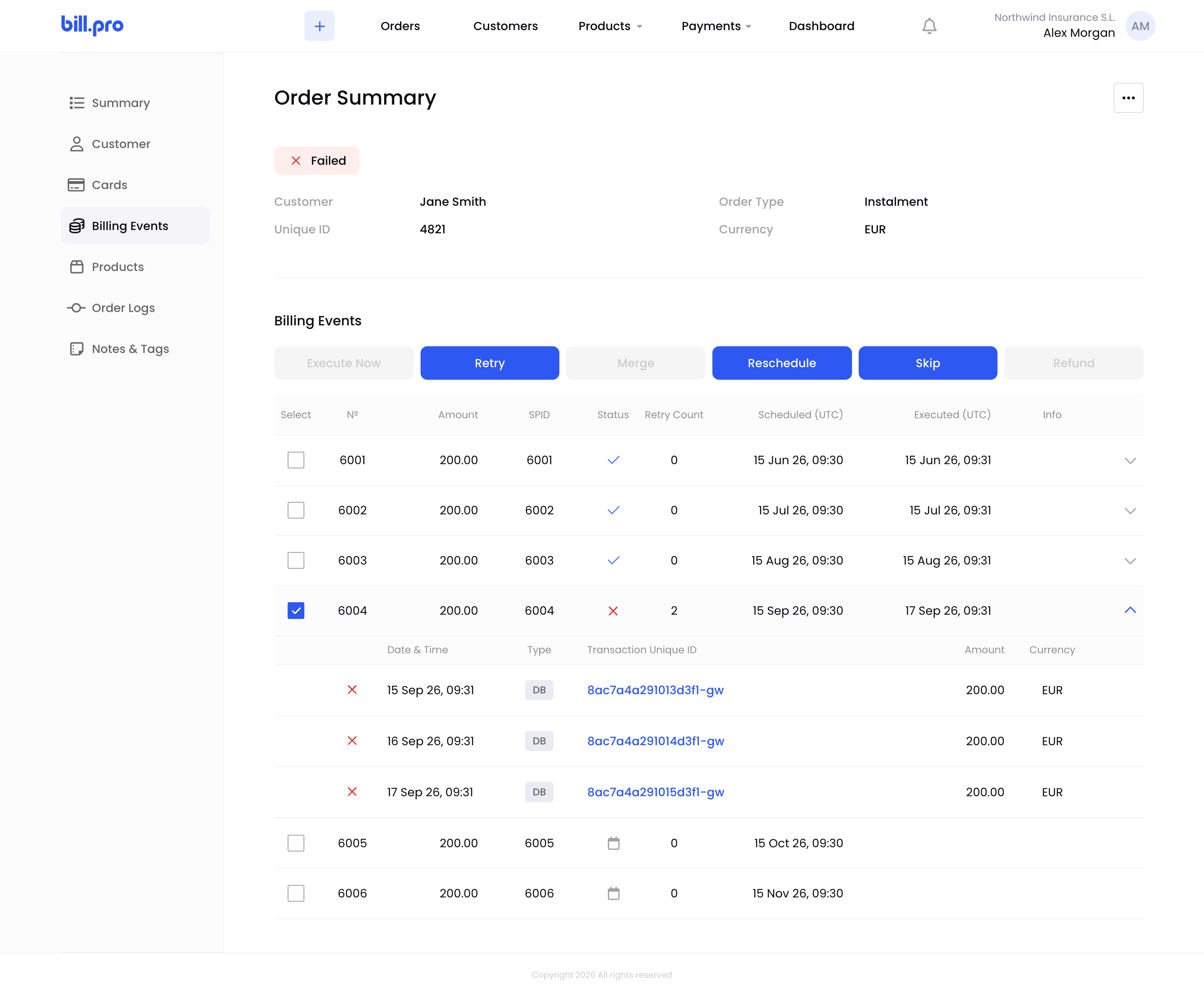This screenshot has height=992, width=1204.
Task: Select checkbox for billing event 6005
Action: (x=296, y=844)
